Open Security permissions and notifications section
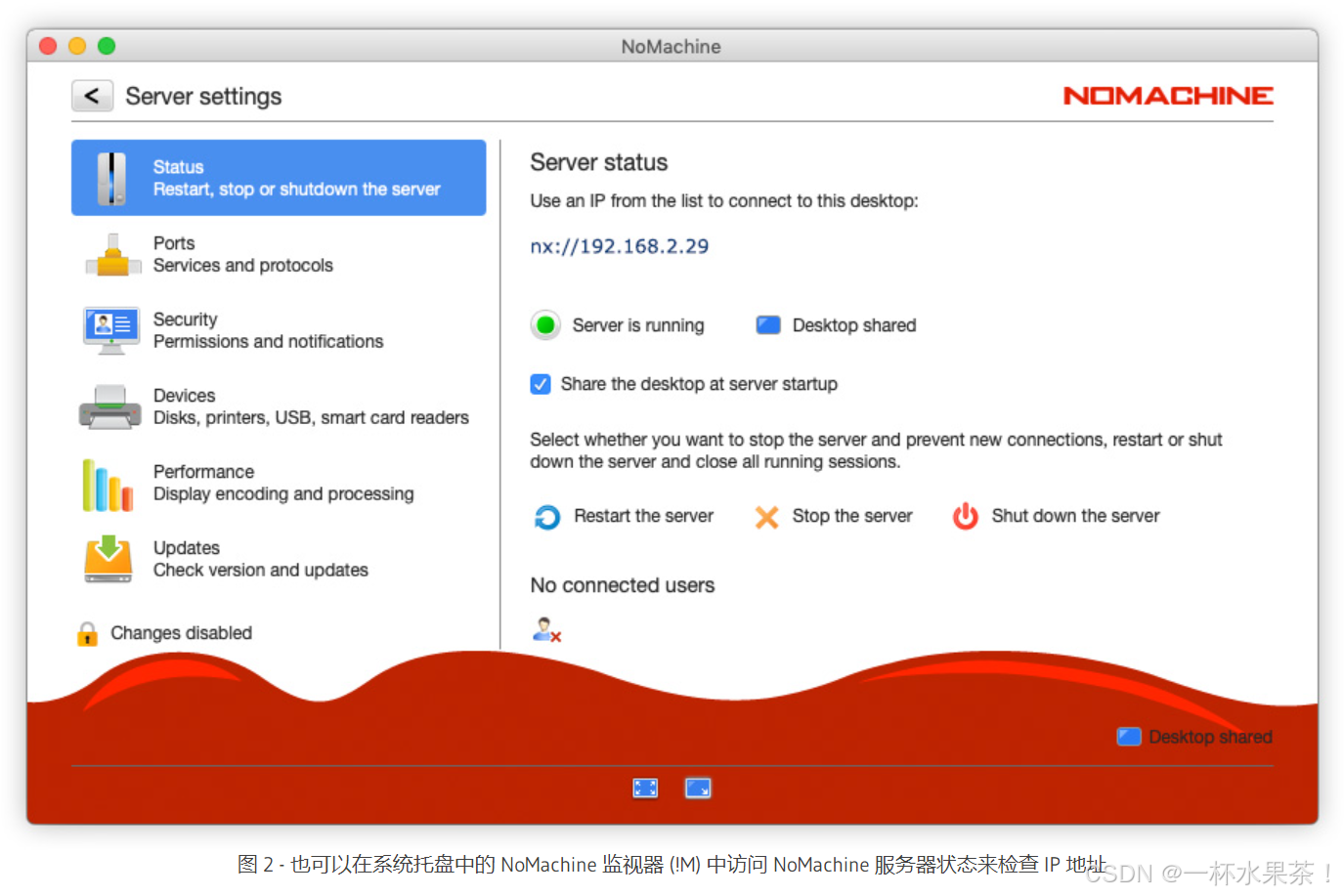The height and width of the screenshot is (896, 1344). [279, 330]
